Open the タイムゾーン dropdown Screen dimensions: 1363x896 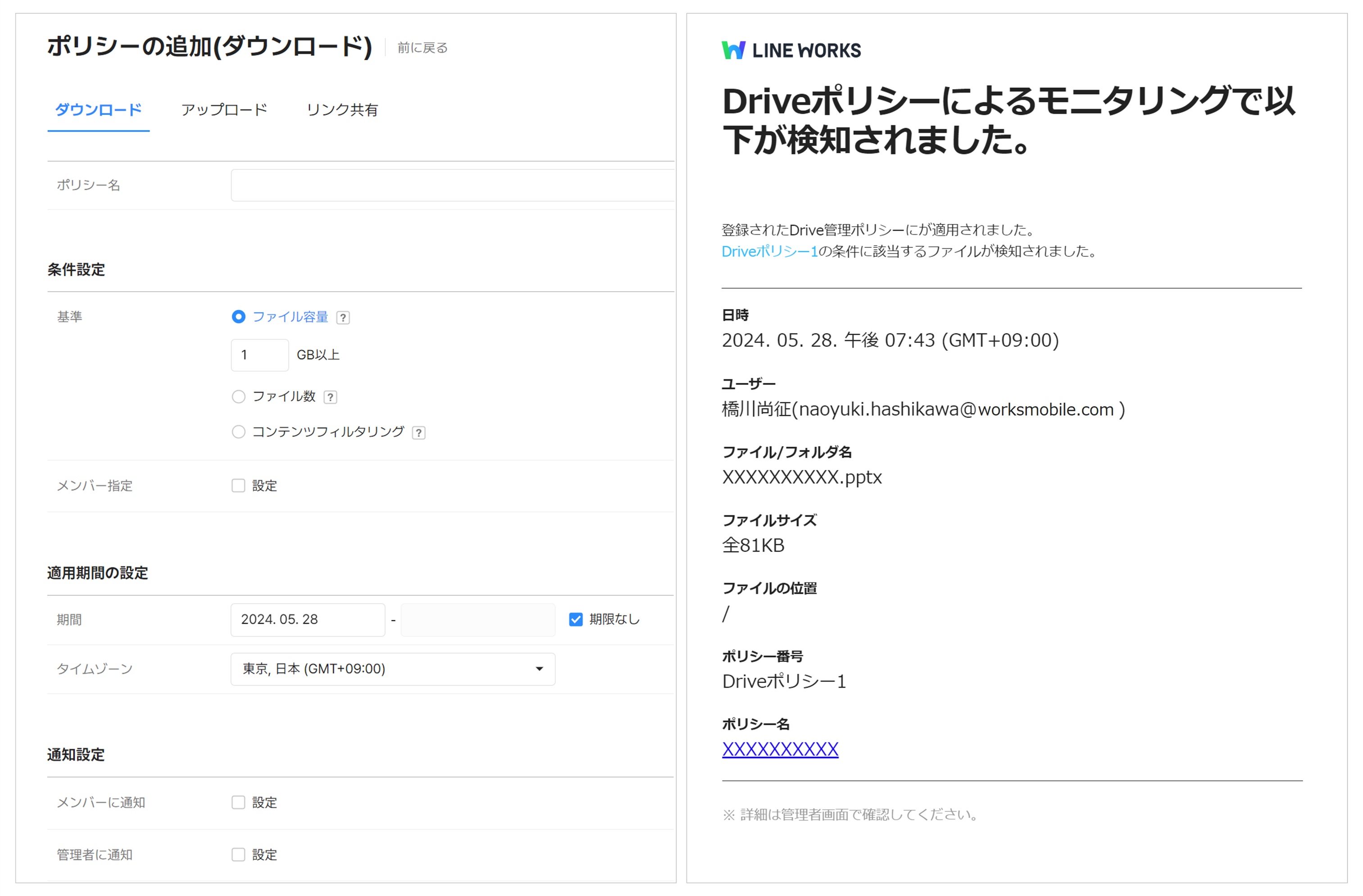coord(392,669)
